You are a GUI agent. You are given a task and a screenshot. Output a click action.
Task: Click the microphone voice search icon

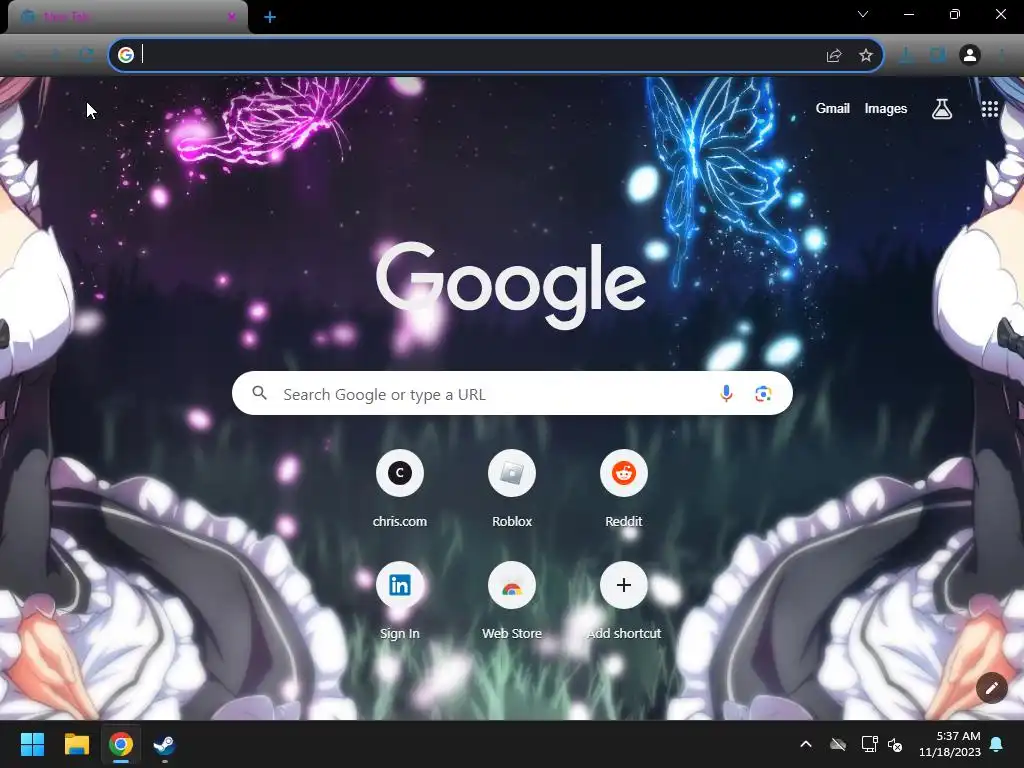726,393
